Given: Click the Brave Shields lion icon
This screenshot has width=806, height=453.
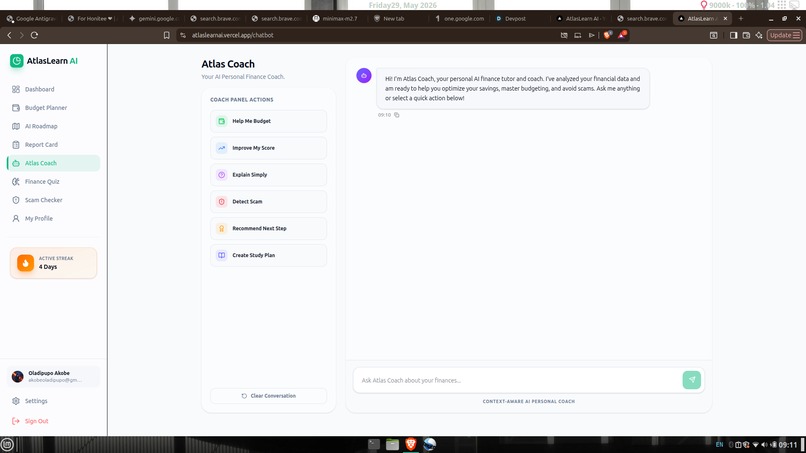Looking at the screenshot, I should [608, 35].
